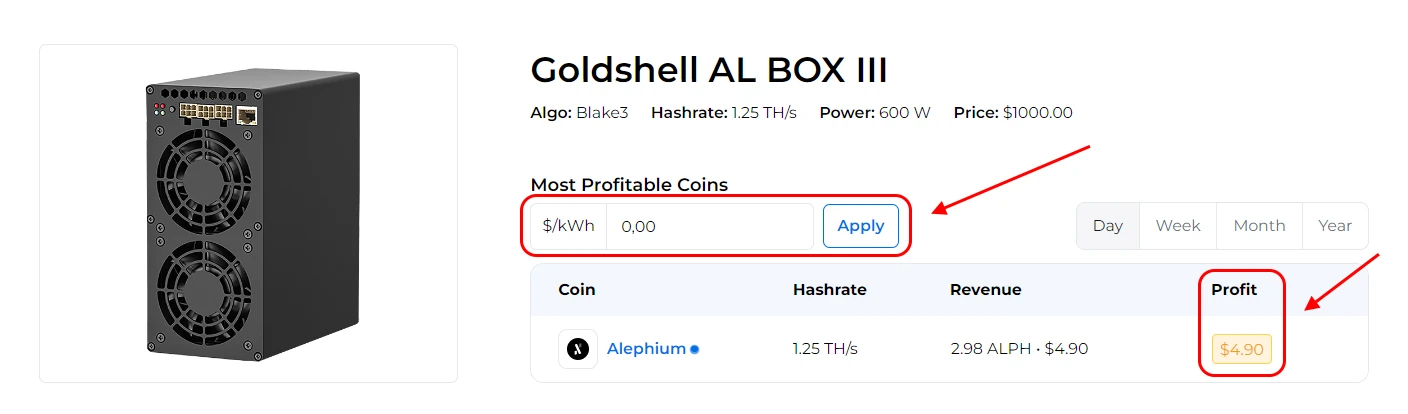Image resolution: width=1408 pixels, height=414 pixels.
Task: Open the Alephium coin link
Action: 646,349
